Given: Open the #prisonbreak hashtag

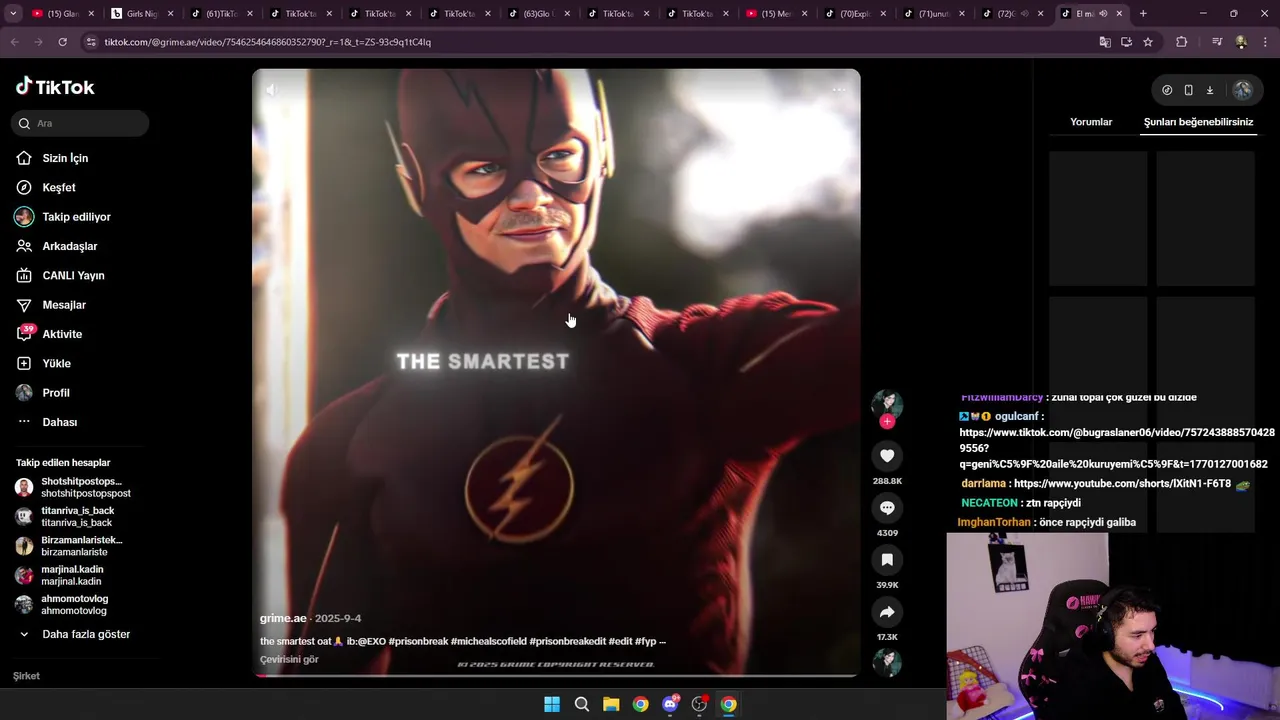Looking at the screenshot, I should [418, 641].
